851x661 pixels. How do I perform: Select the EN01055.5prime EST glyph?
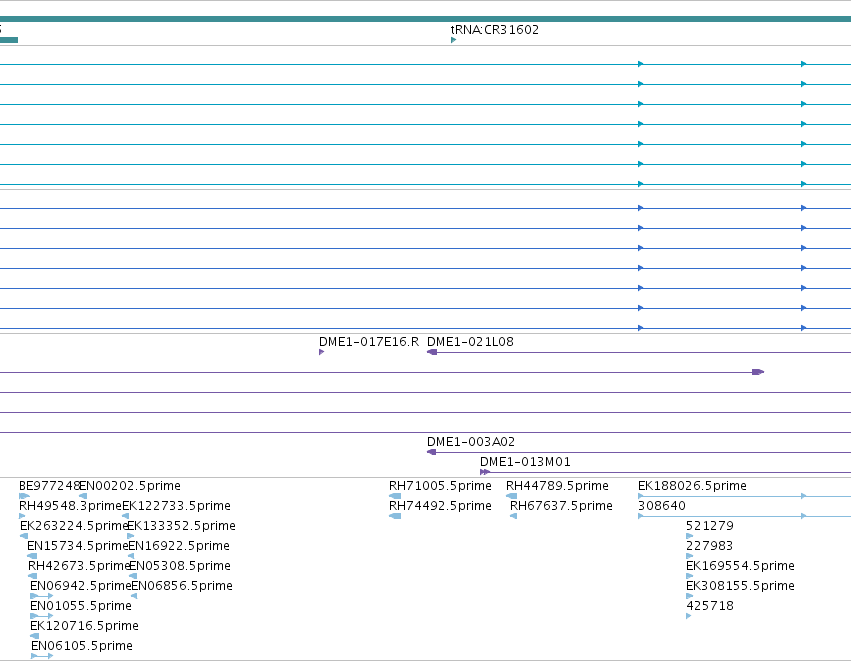click(42, 616)
